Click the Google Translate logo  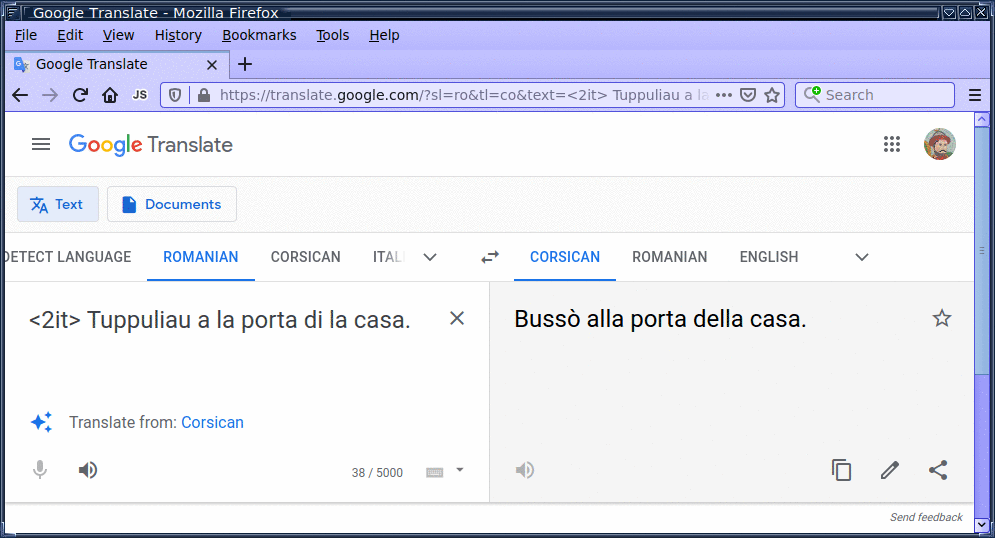click(151, 145)
